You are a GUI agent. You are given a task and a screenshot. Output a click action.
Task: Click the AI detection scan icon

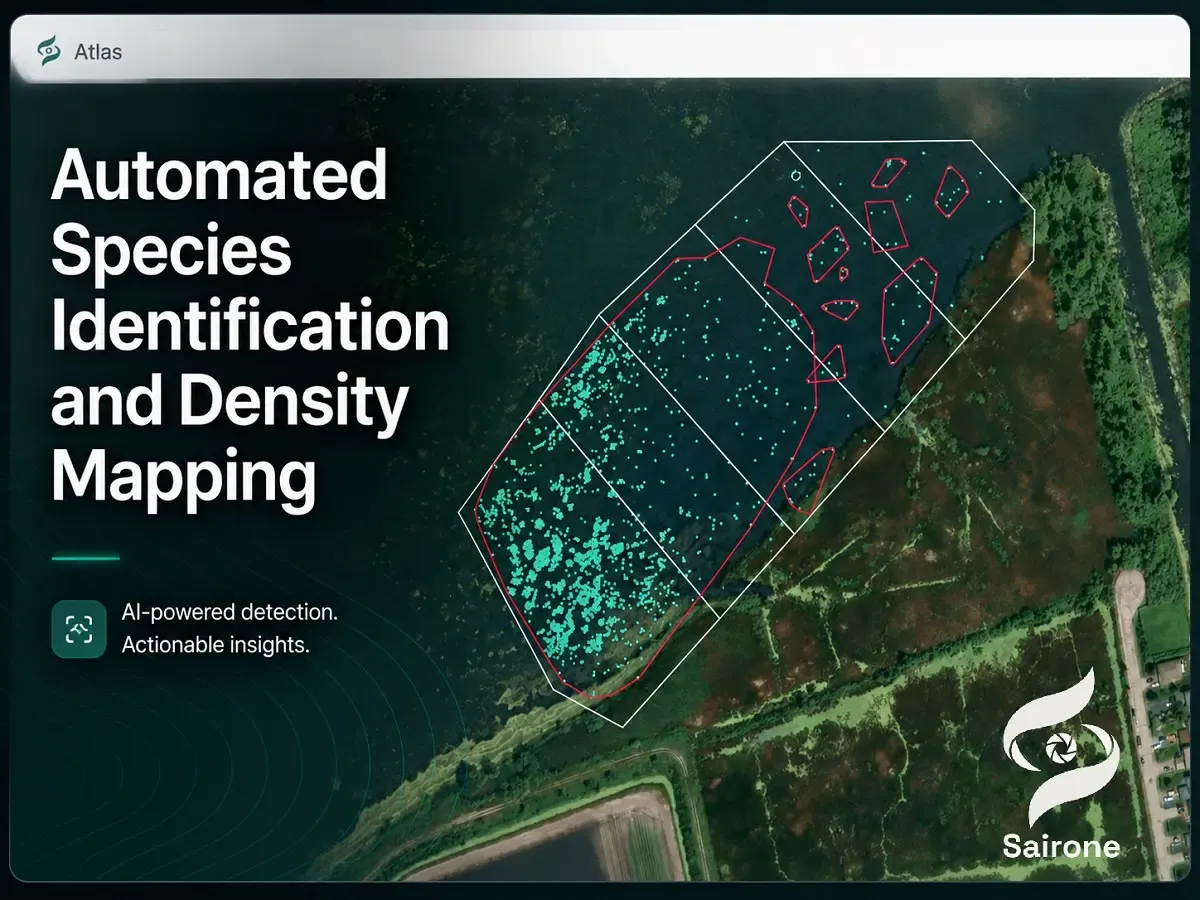click(x=79, y=629)
